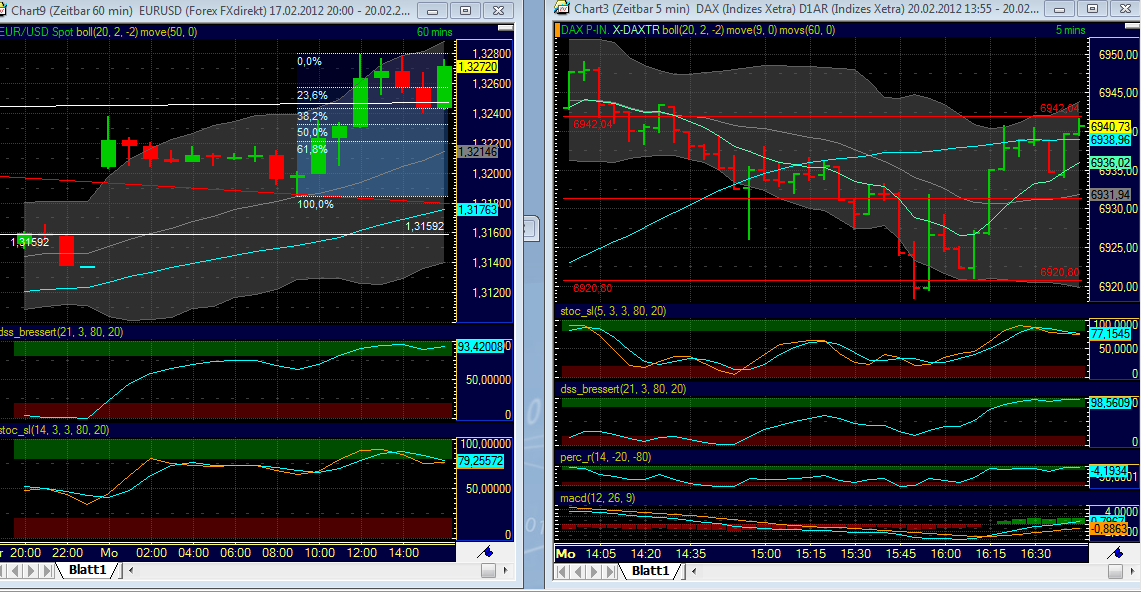Click the right arrow of the DAX horizontal scrollbar
The image size is (1141, 592).
(1131, 573)
